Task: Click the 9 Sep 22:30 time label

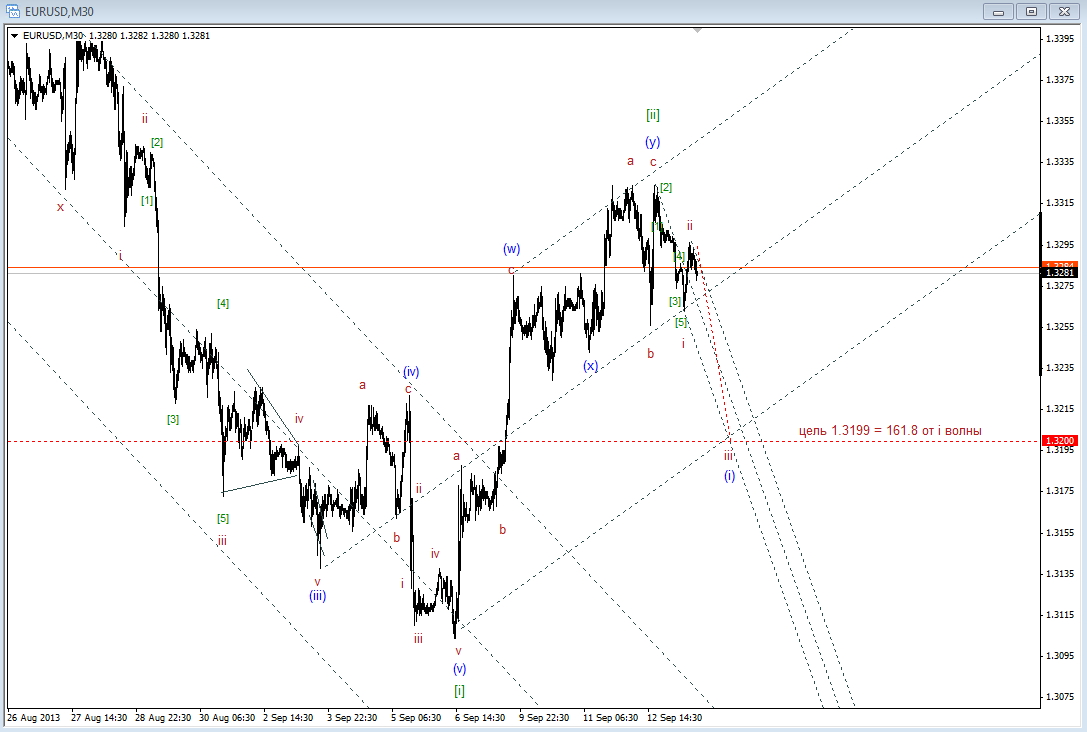Action: click(544, 717)
